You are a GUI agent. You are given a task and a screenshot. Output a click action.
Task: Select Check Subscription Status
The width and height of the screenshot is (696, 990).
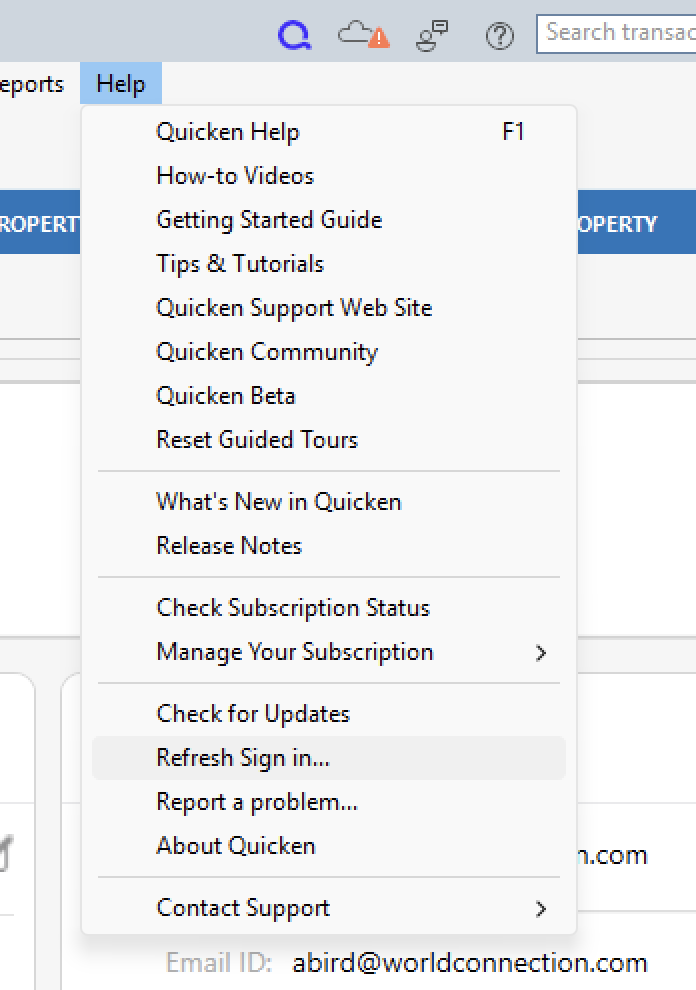[x=328, y=608]
